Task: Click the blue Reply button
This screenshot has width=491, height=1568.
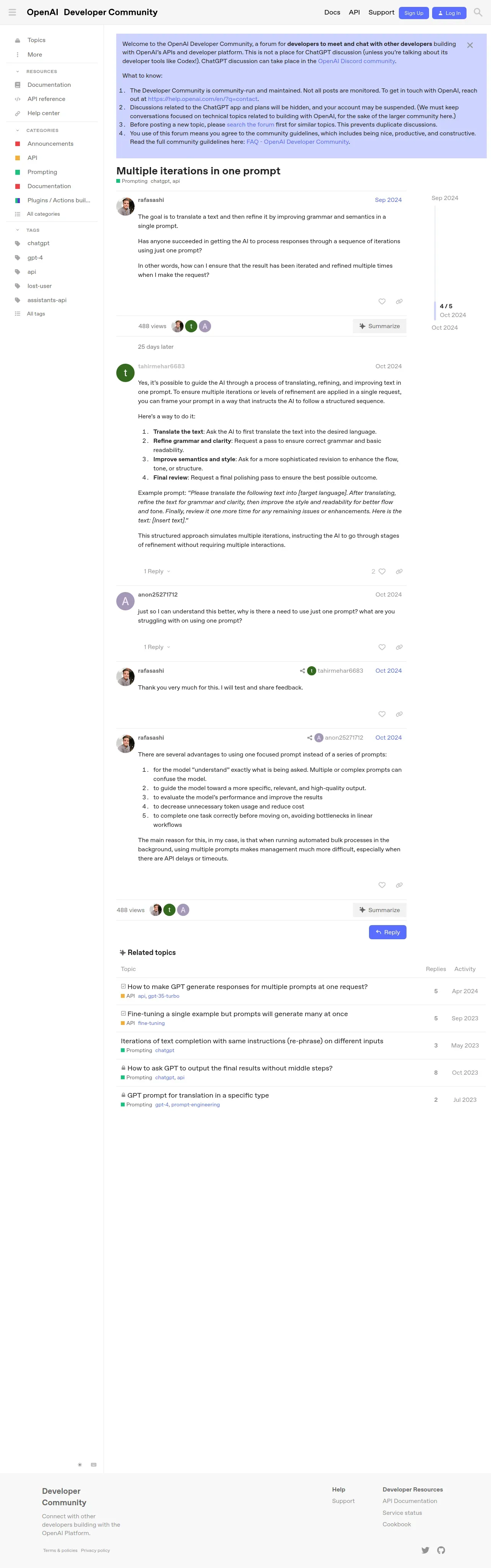Action: pos(388,932)
